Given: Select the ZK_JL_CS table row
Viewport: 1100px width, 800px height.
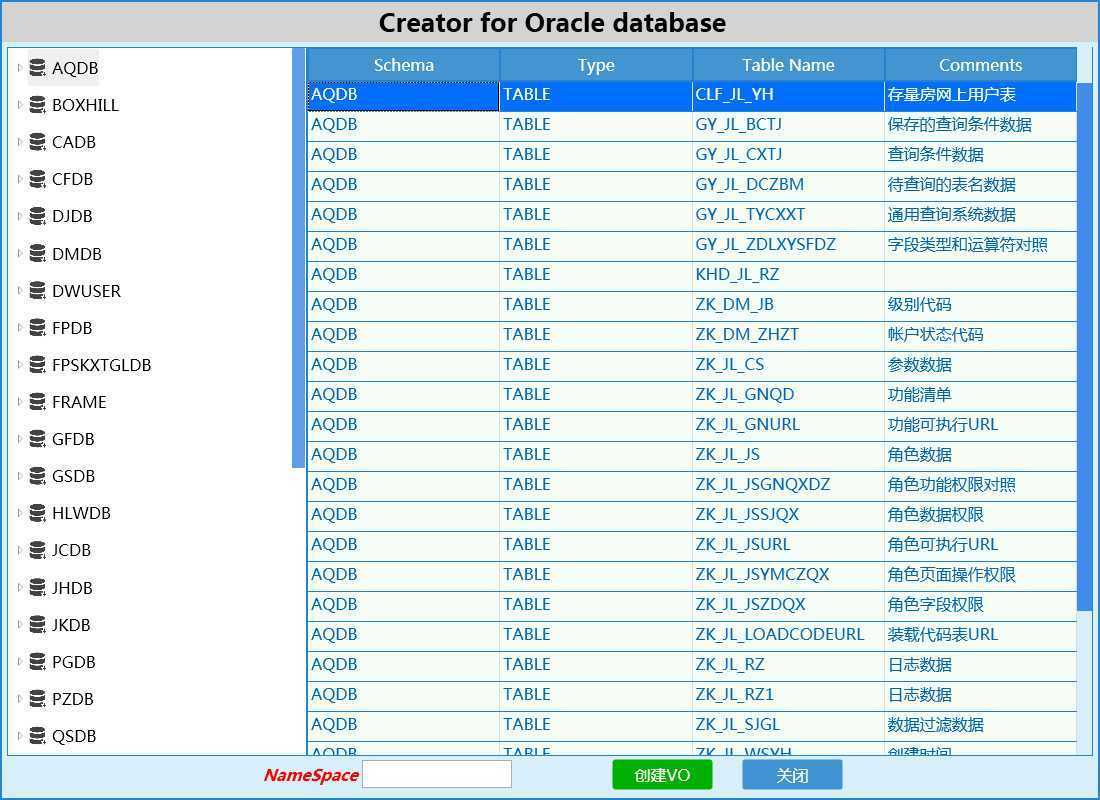Looking at the screenshot, I should point(692,365).
